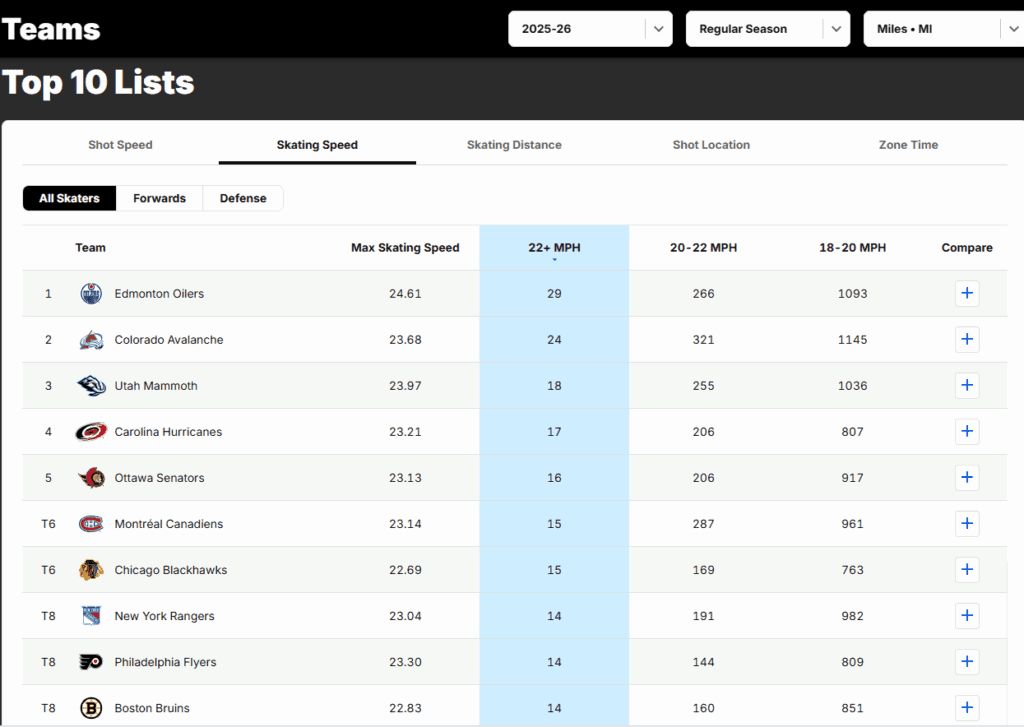Viewport: 1024px width, 727px height.
Task: Open the Montréal Canadiens team link
Action: (168, 524)
